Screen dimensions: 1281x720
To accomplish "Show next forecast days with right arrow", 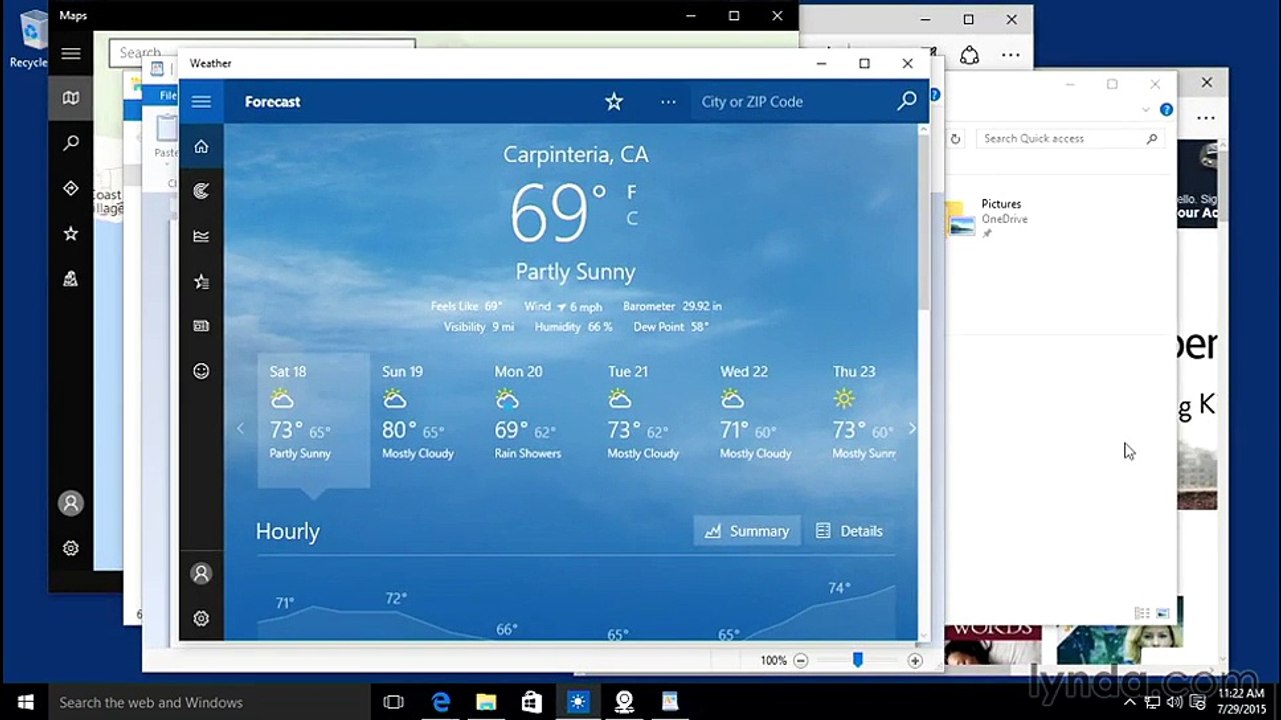I will [911, 428].
